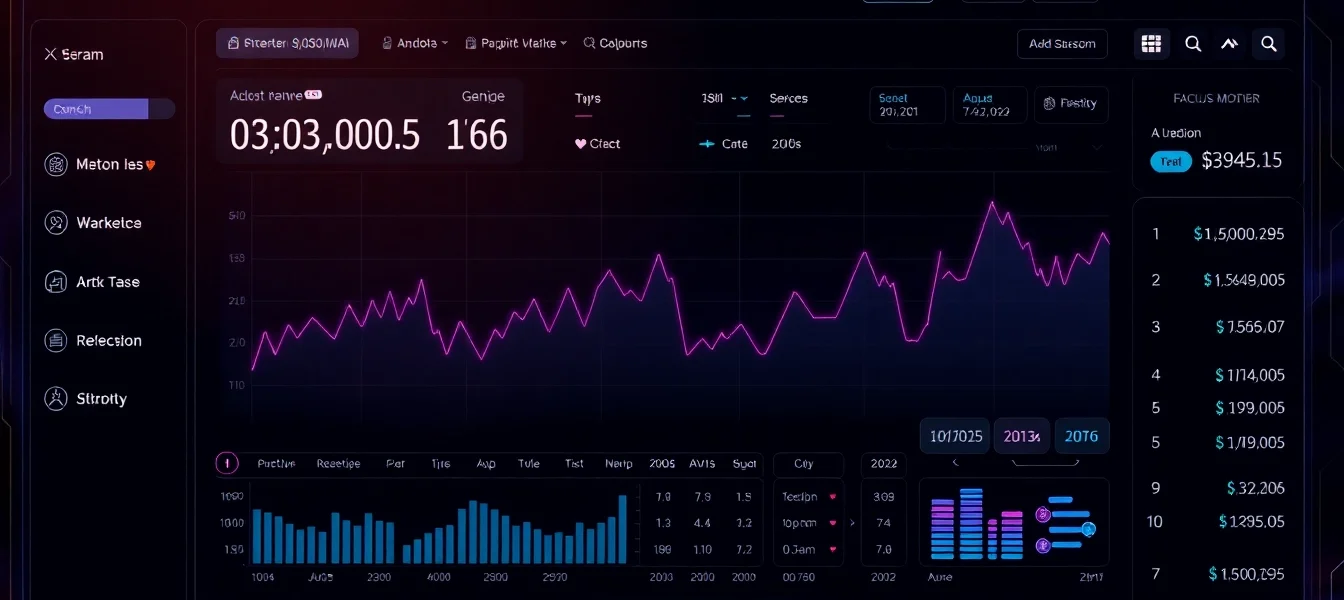Click the pink circle indicator beside Practive
1344x600 pixels.
pyautogui.click(x=227, y=463)
